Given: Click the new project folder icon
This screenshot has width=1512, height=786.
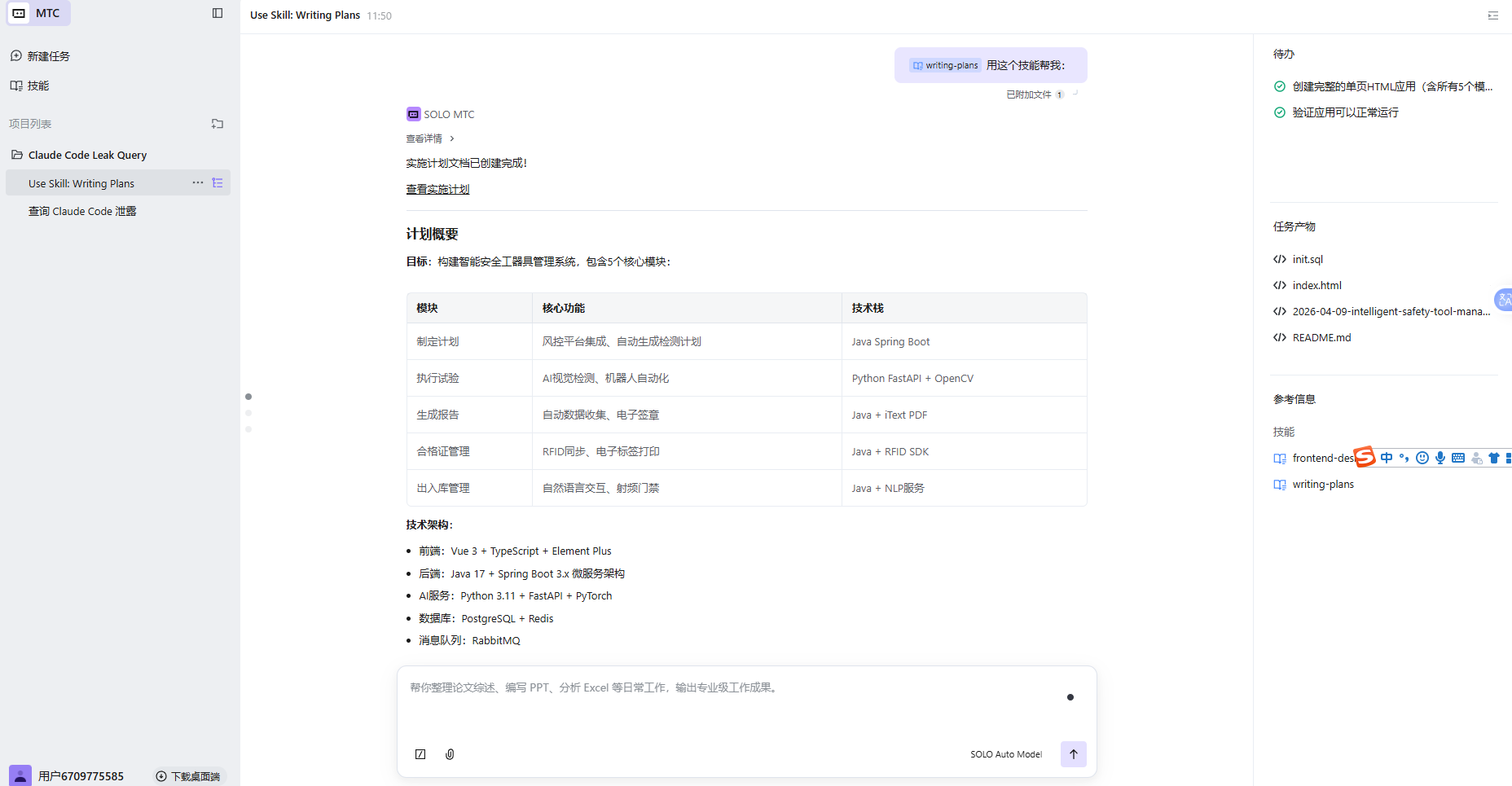Looking at the screenshot, I should coord(218,124).
